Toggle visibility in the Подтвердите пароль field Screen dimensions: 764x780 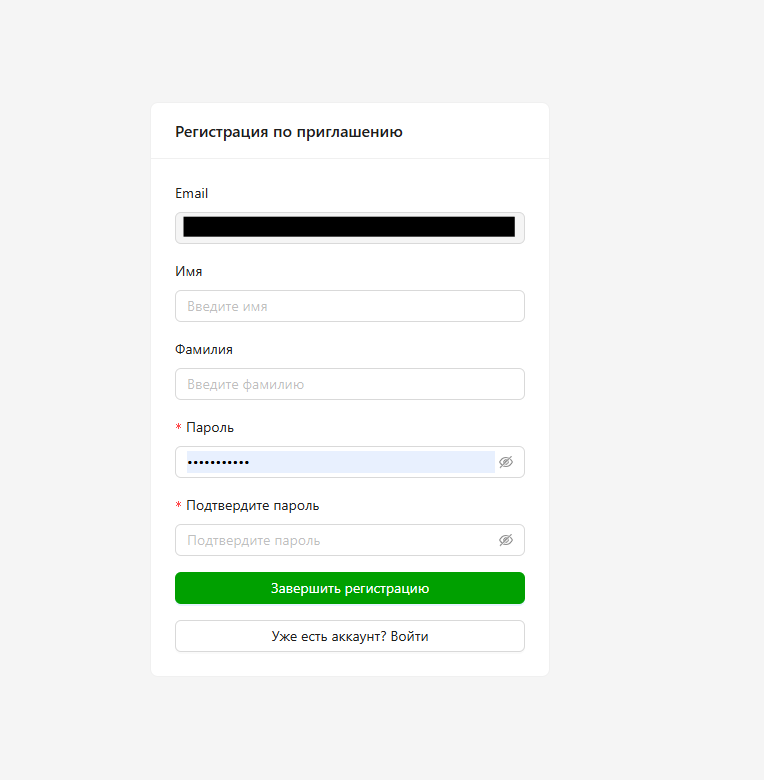point(506,540)
